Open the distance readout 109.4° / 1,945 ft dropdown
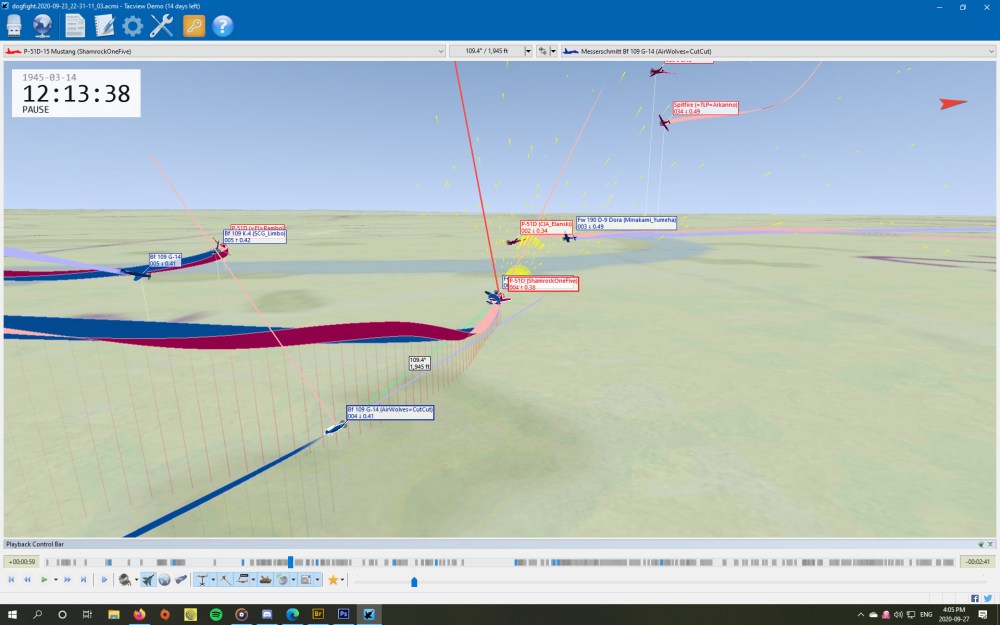 point(528,51)
